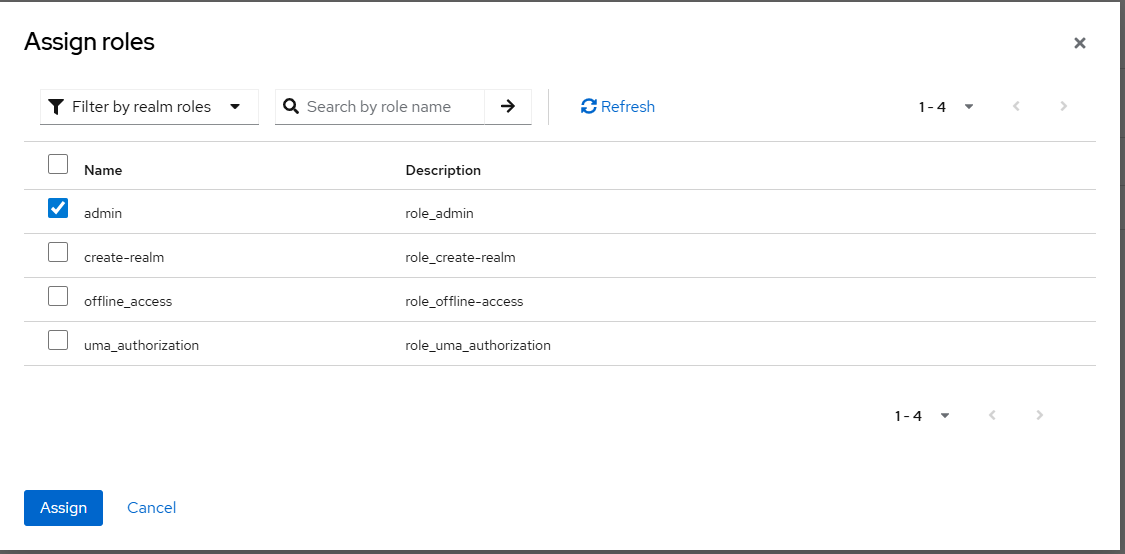This screenshot has width=1125, height=554.
Task: Go to next page in top pagination
Action: point(1063,106)
